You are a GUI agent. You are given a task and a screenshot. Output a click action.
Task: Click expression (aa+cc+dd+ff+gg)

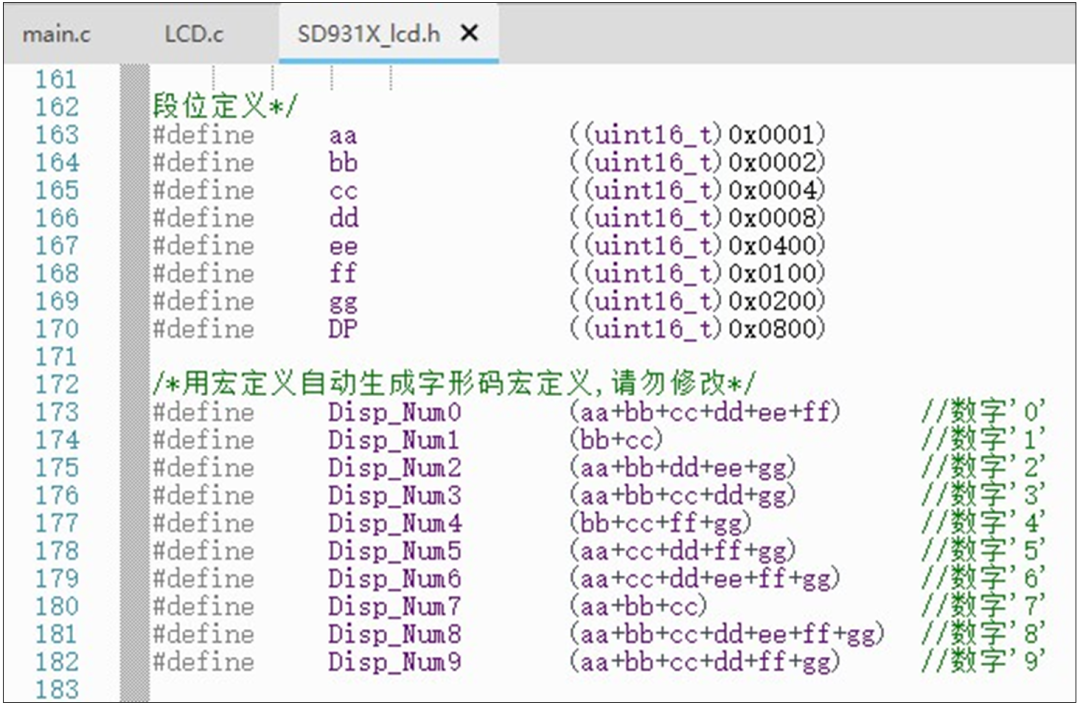[683, 551]
